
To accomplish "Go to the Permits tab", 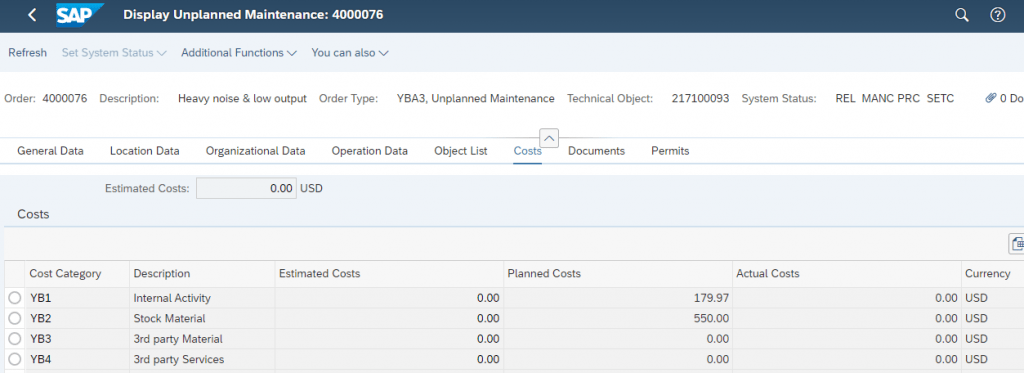I will 670,151.
